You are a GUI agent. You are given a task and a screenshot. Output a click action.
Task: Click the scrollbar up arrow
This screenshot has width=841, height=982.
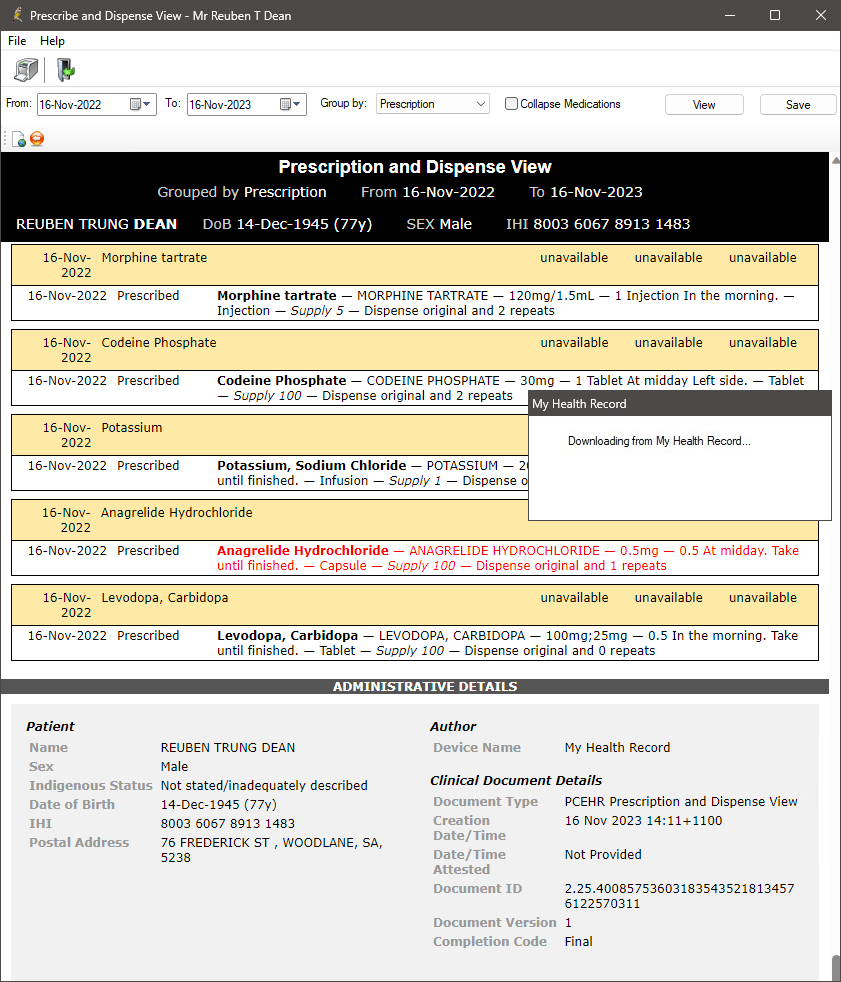pyautogui.click(x=836, y=160)
